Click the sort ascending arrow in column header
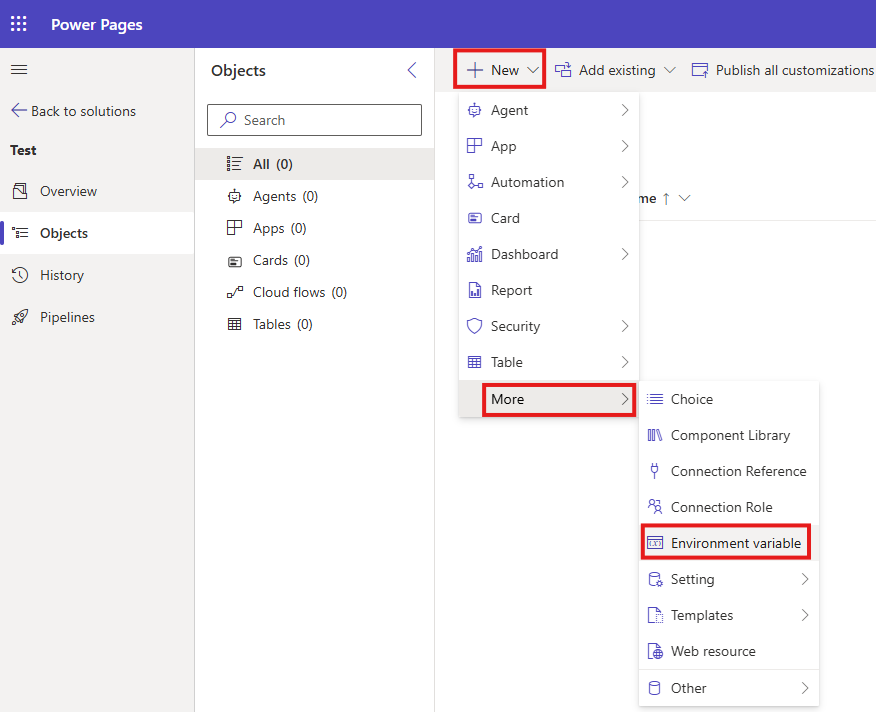876x712 pixels. point(666,198)
